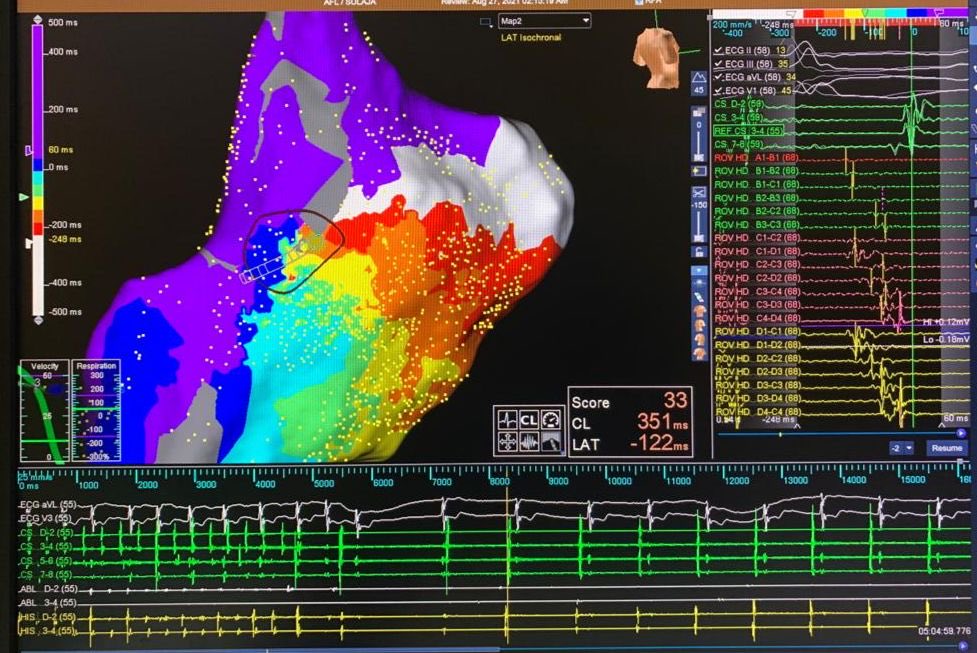Click the Hi +0.12mV voltage label
Image resolution: width=977 pixels, height=653 pixels.
(946, 322)
